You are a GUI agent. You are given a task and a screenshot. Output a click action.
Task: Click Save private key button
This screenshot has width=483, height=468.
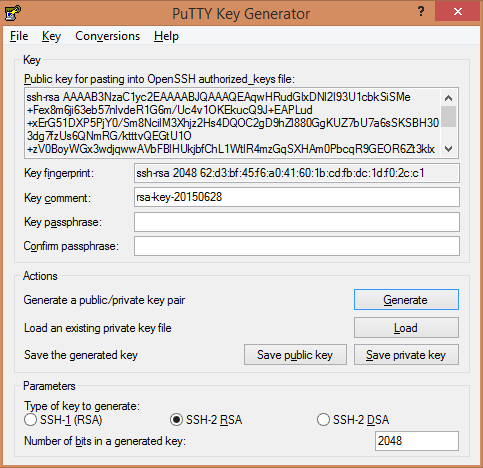tap(406, 355)
